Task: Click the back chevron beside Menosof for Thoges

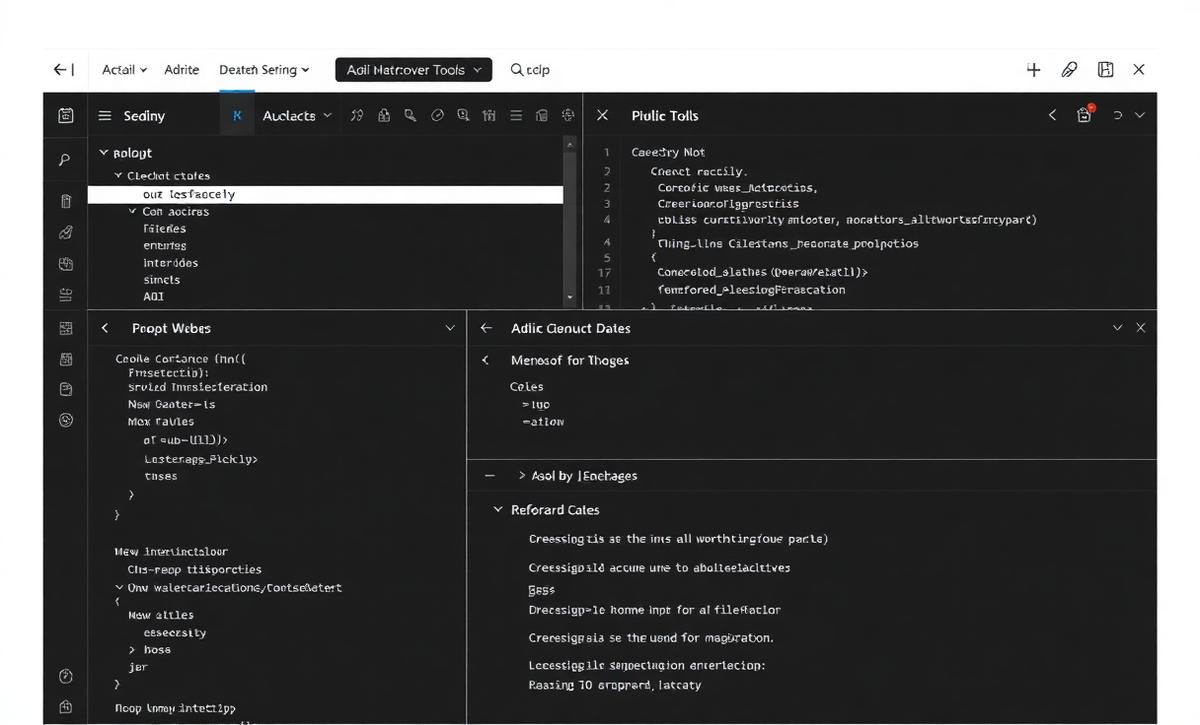Action: tap(486, 360)
